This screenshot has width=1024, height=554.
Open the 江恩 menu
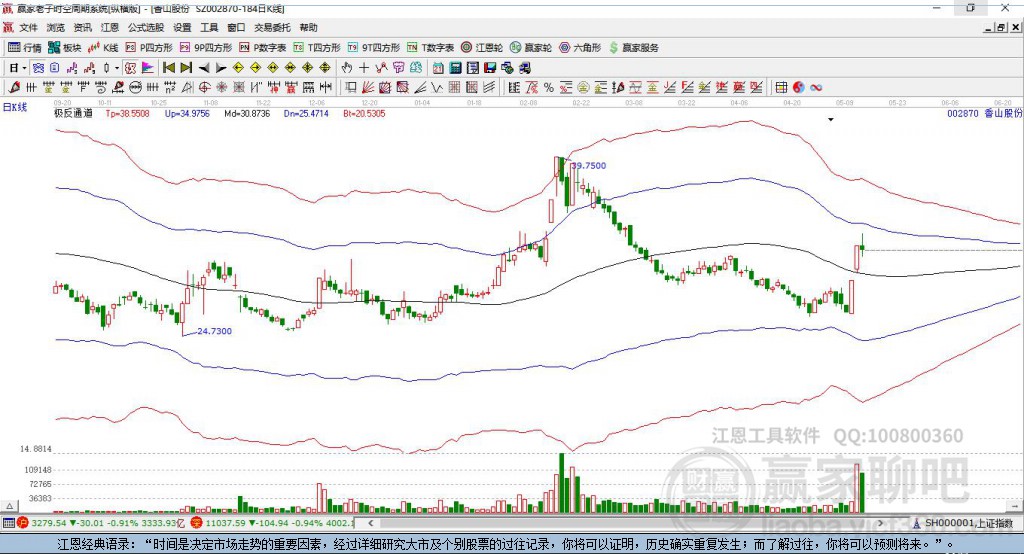110,27
